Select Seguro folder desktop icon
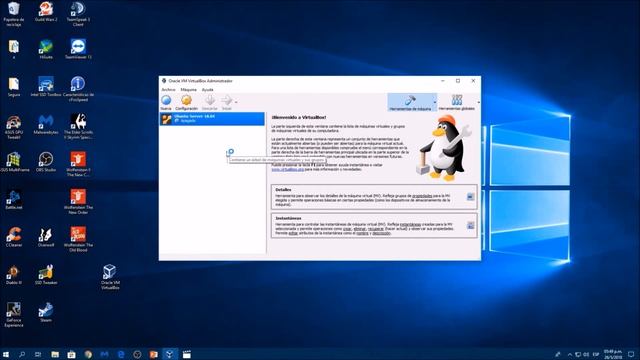The image size is (640, 360). tap(14, 87)
